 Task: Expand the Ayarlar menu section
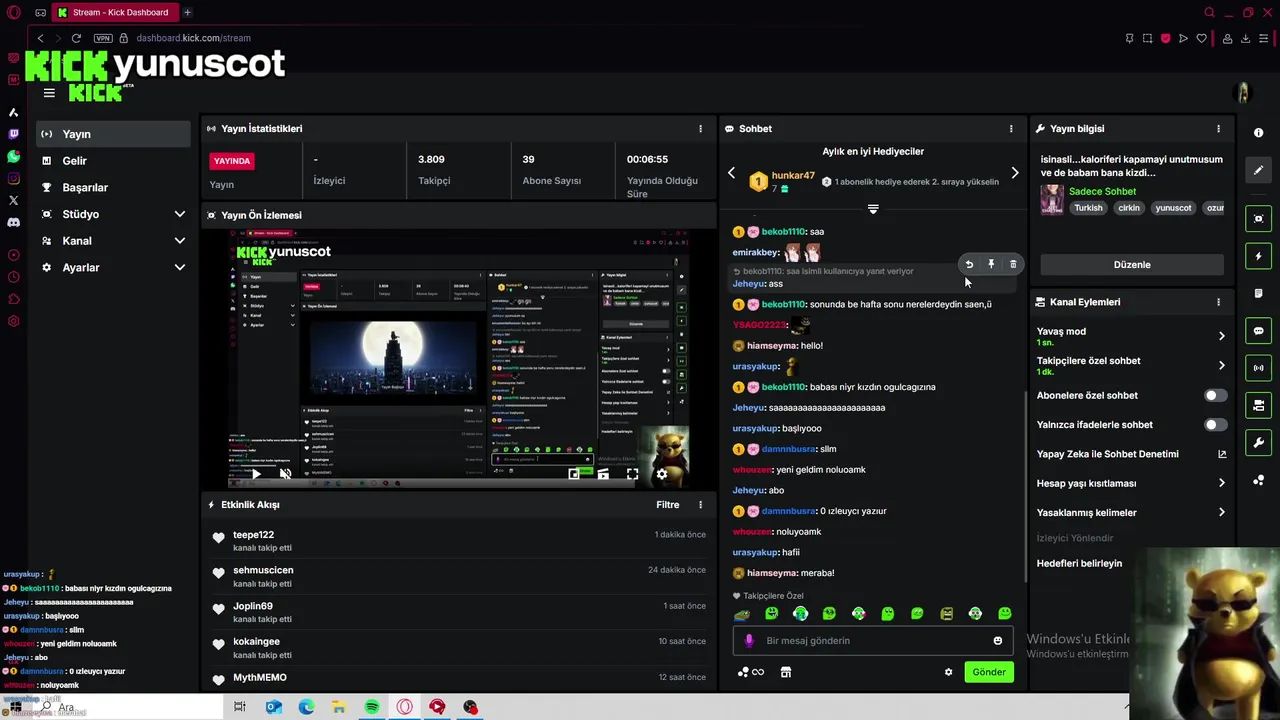click(180, 268)
